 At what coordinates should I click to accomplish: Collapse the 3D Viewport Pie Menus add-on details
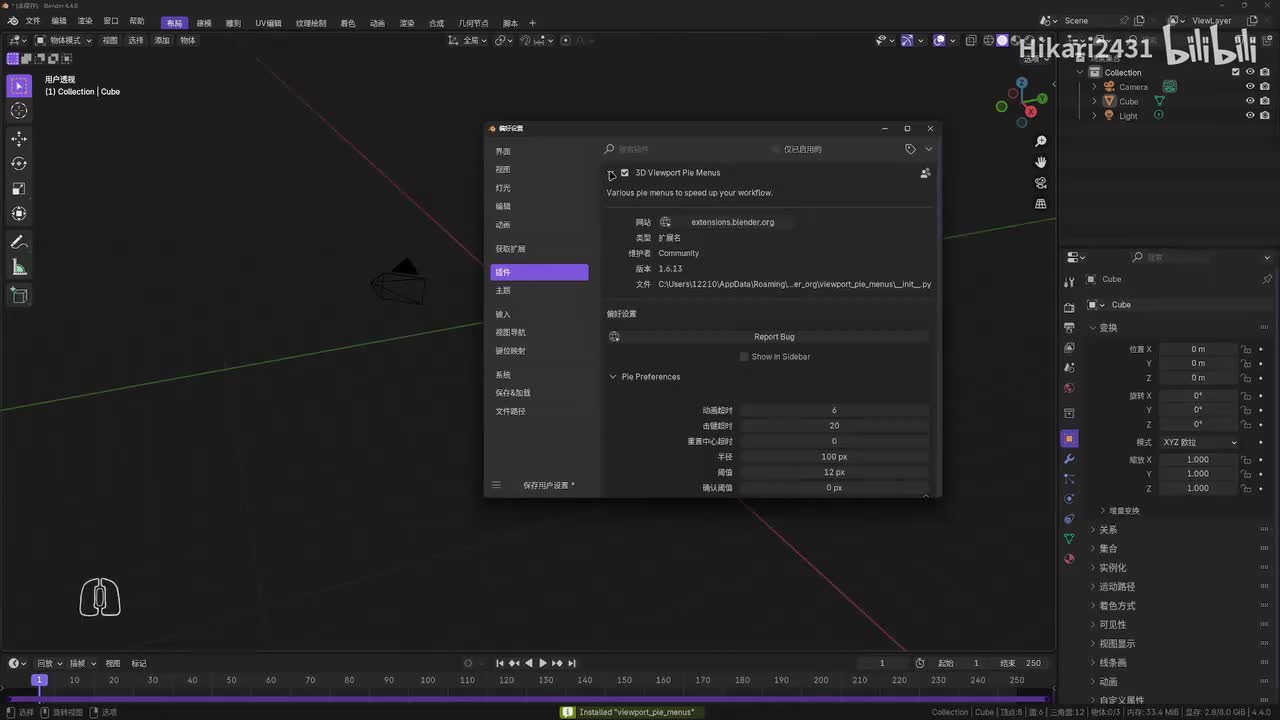click(611, 174)
